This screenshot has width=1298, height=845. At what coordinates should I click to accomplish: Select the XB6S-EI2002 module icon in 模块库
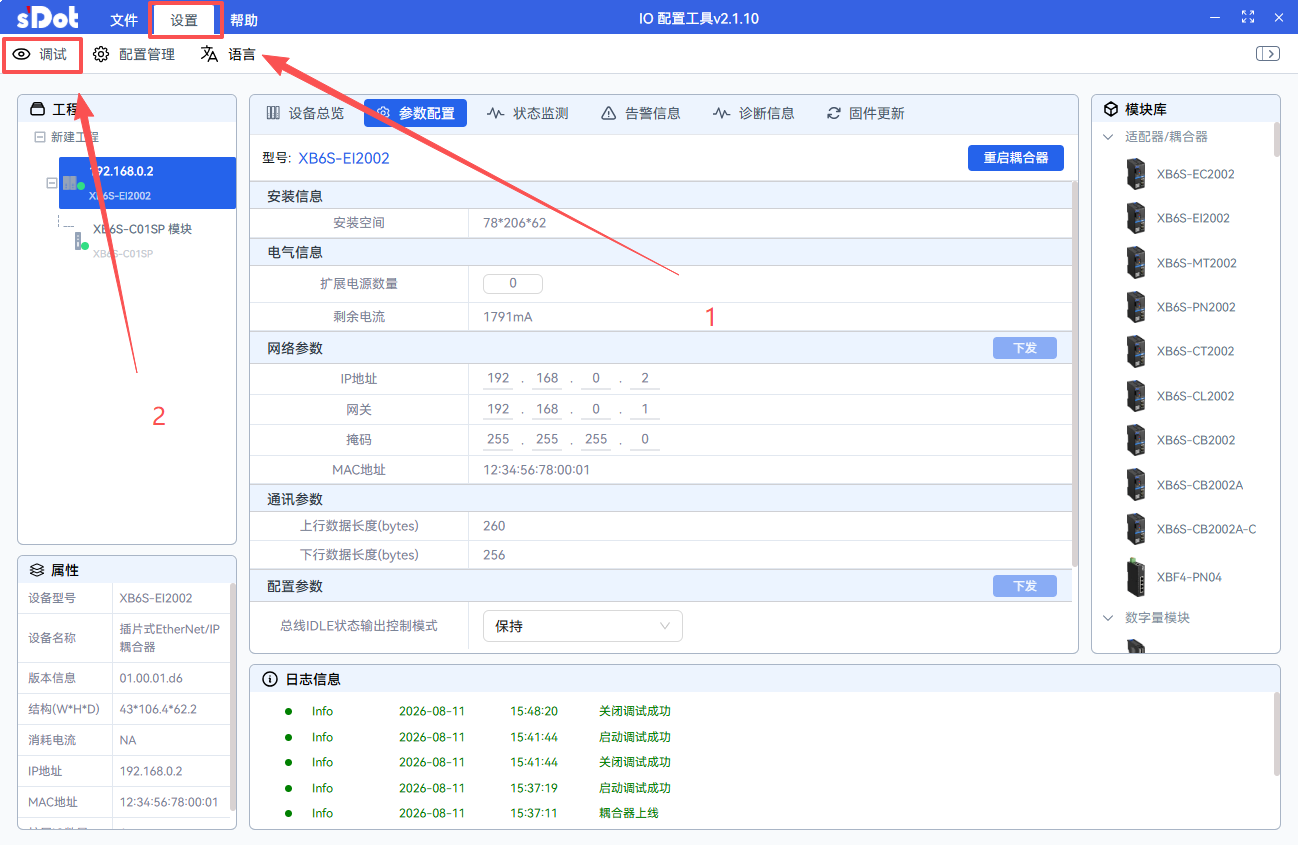[1135, 218]
